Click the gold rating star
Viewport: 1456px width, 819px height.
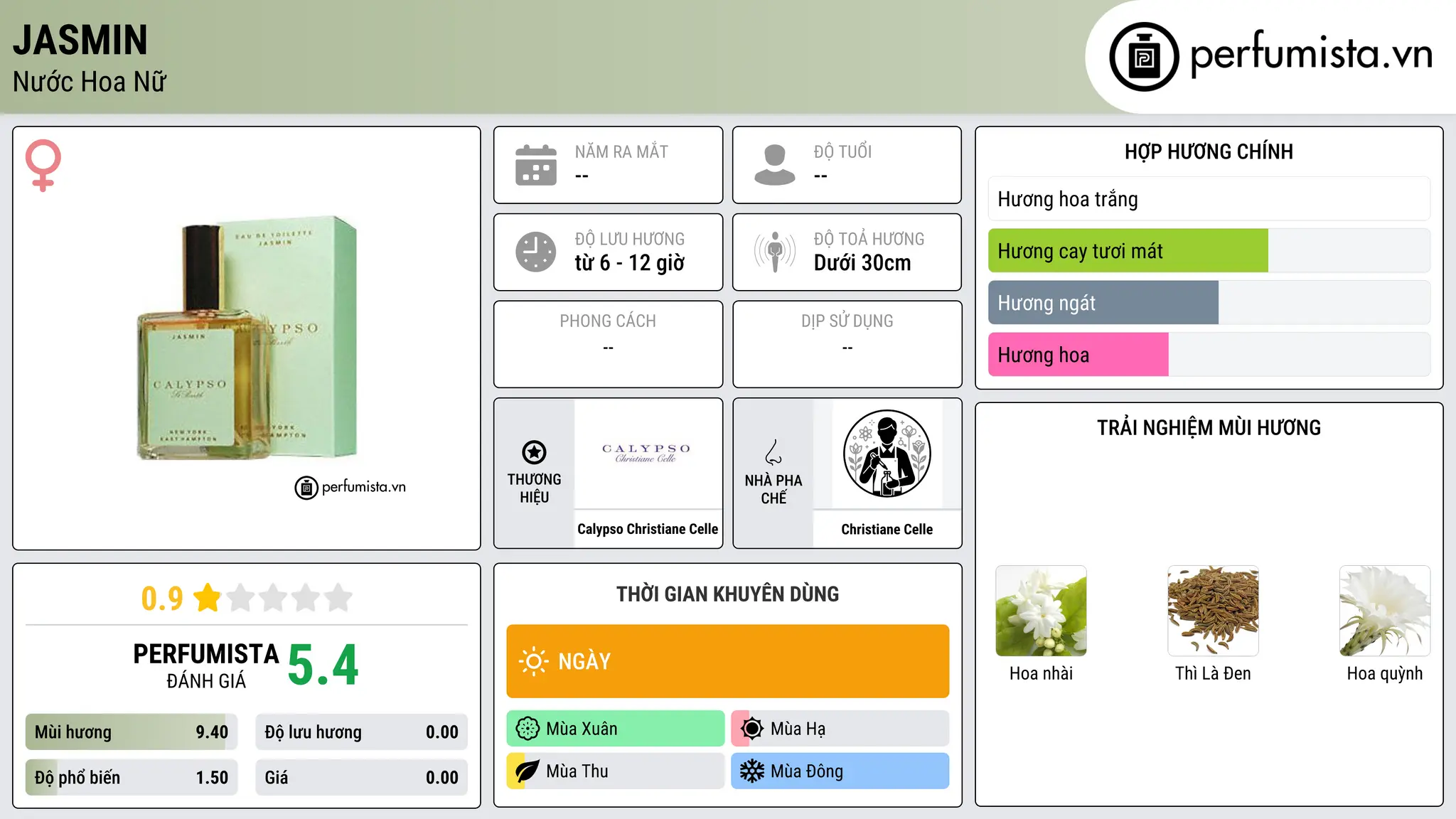(x=208, y=598)
